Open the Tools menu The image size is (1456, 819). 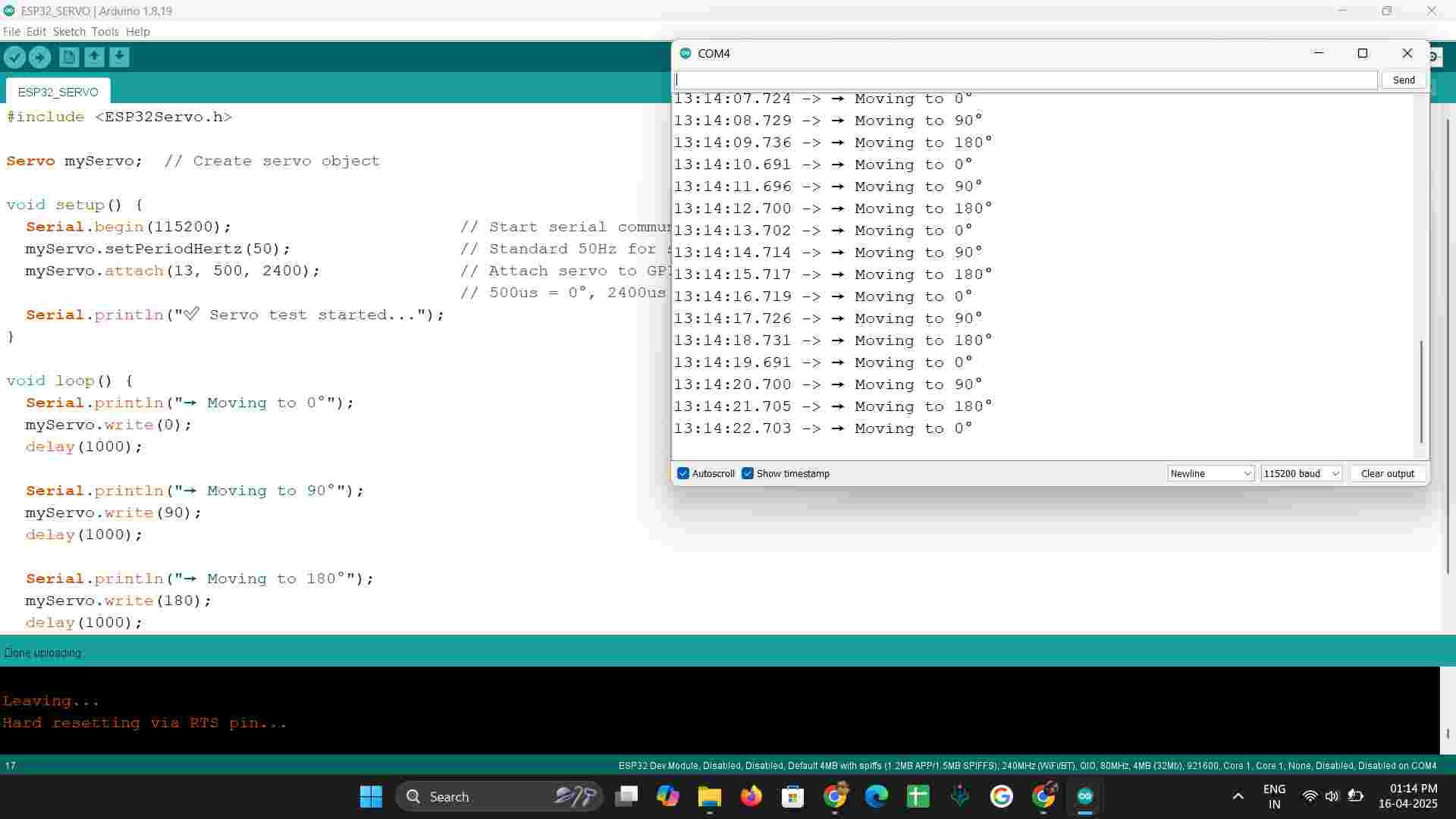click(105, 32)
